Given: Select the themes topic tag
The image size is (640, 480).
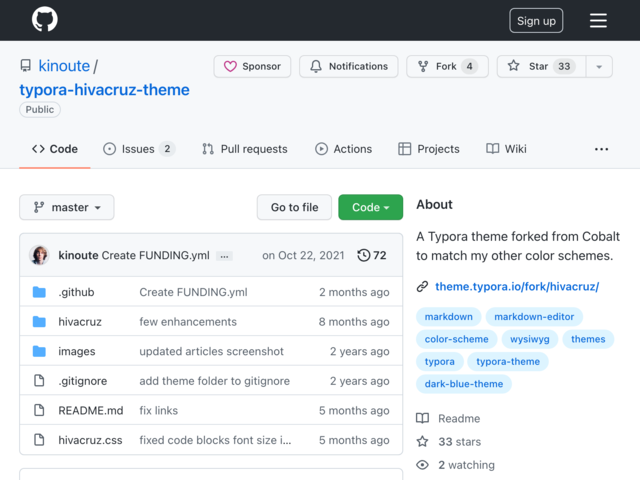Looking at the screenshot, I should pos(588,339).
